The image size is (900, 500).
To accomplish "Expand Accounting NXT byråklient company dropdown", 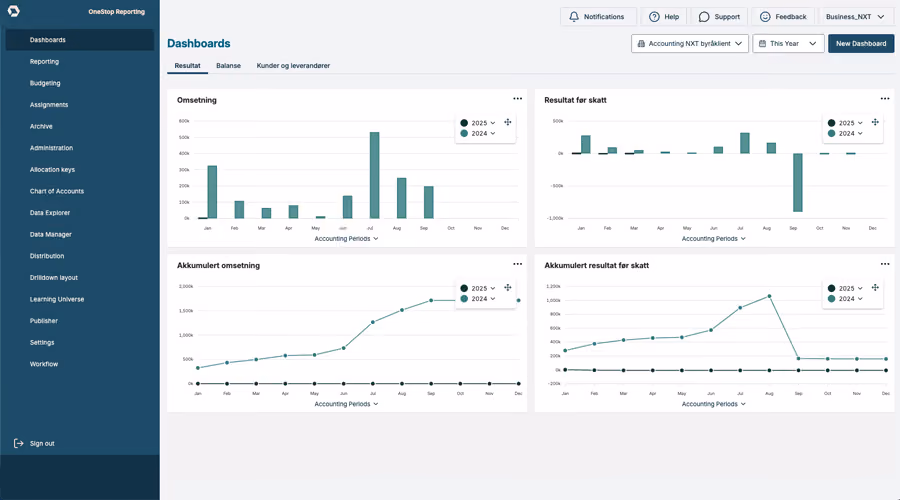I will coord(690,44).
